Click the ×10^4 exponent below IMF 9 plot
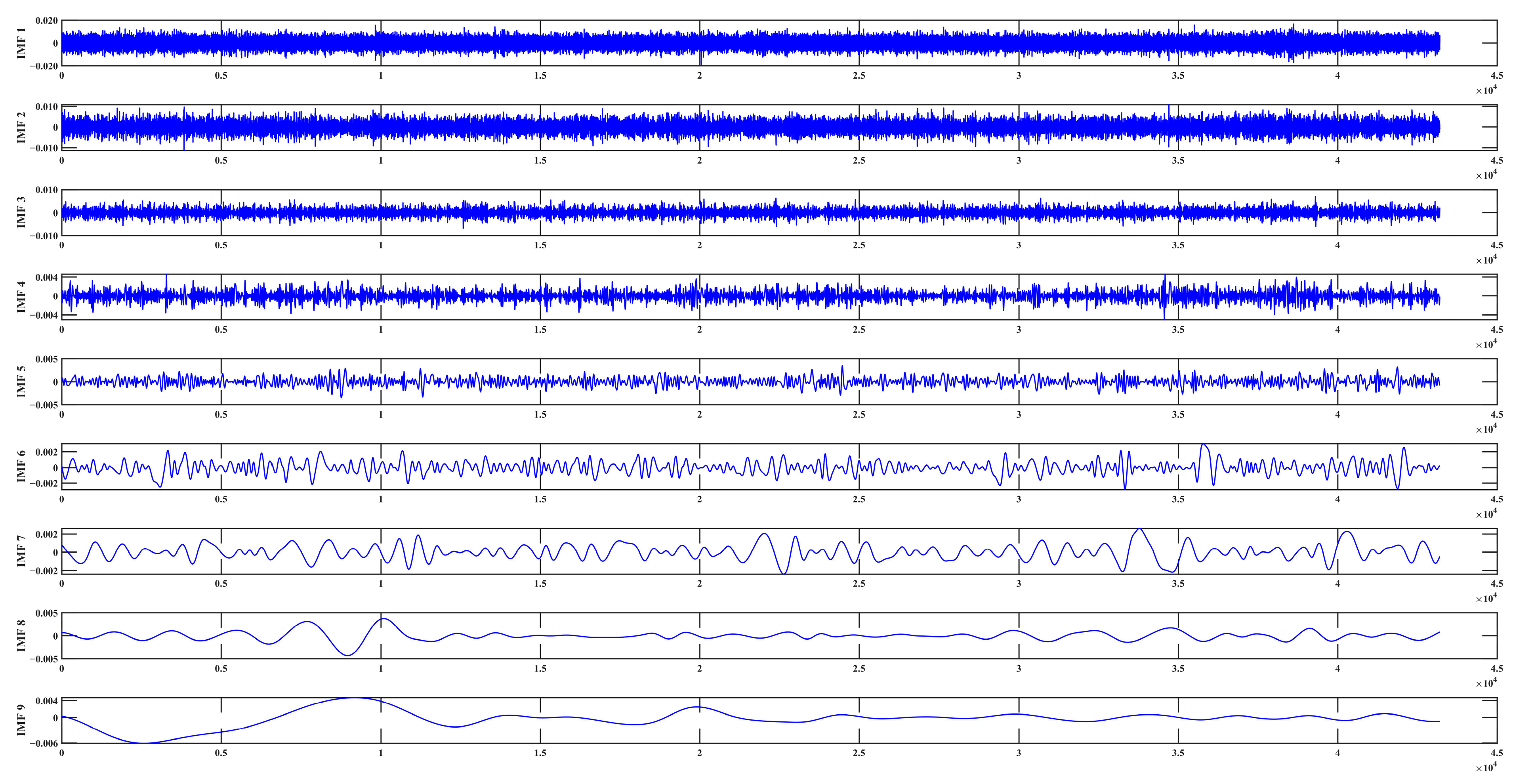1513x784 pixels. tap(1486, 767)
